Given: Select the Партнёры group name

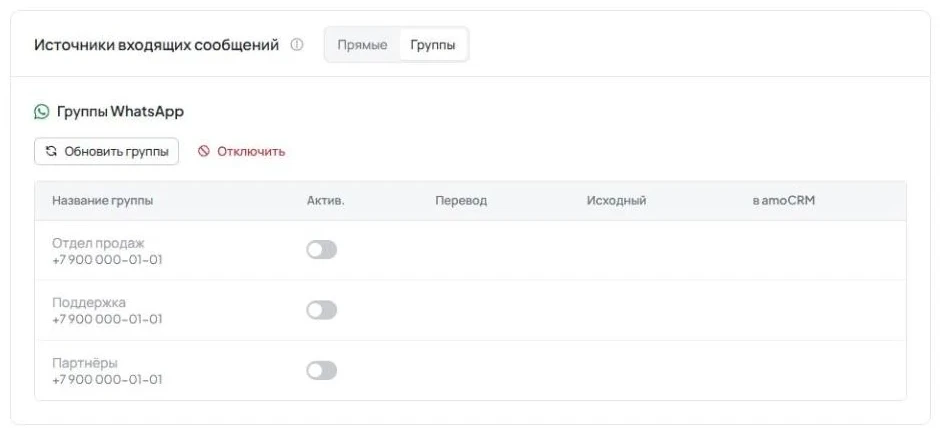Looking at the screenshot, I should click(x=85, y=363).
